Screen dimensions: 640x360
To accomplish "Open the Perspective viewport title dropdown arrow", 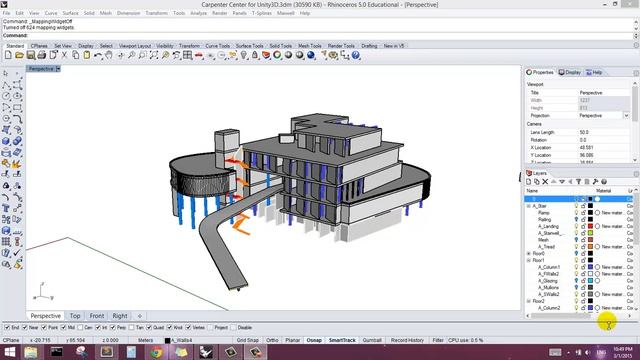I will (58, 69).
